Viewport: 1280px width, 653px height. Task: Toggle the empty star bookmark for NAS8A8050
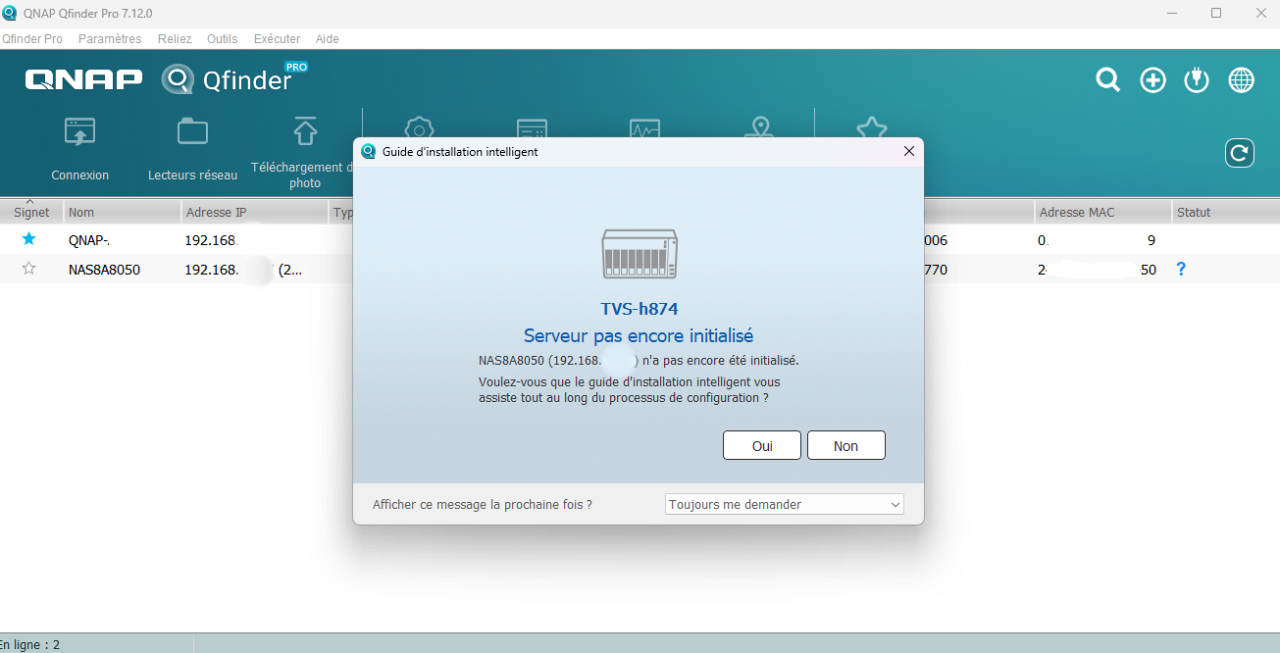(x=29, y=269)
